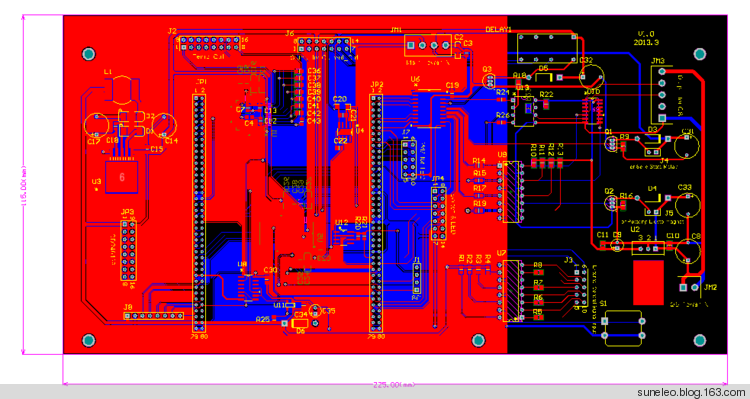750x399 pixels.
Task: Click the board version text 2013.3
Action: click(646, 42)
